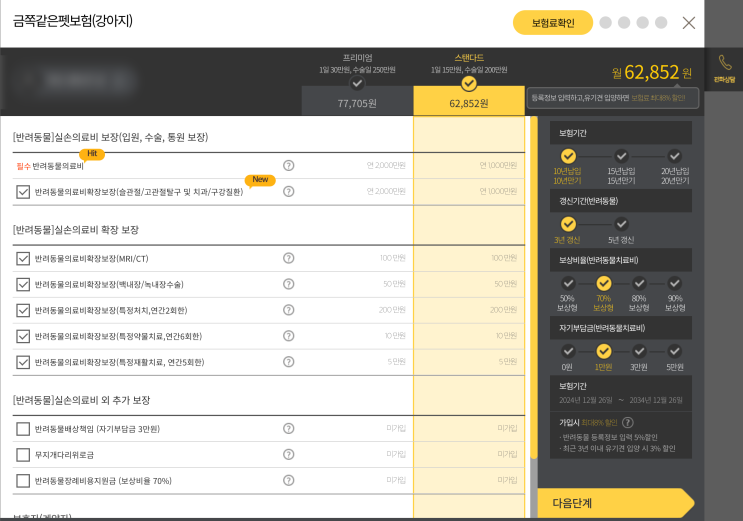This screenshot has height=521, width=743.
Task: Uncheck 백내장/녹내장수술 coverage checkbox
Action: pos(23,284)
